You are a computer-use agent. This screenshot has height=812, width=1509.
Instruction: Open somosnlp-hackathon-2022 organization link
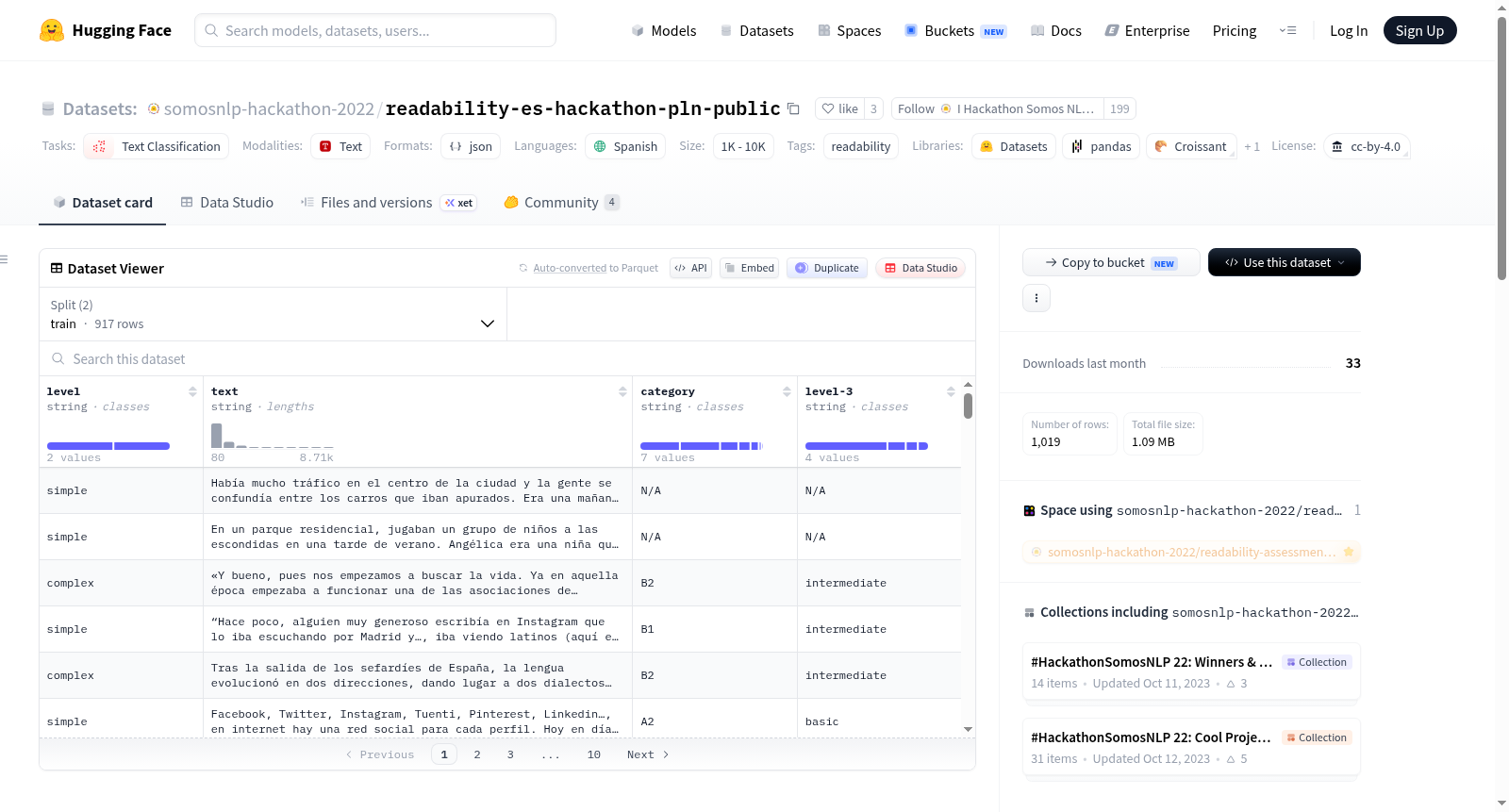point(269,109)
